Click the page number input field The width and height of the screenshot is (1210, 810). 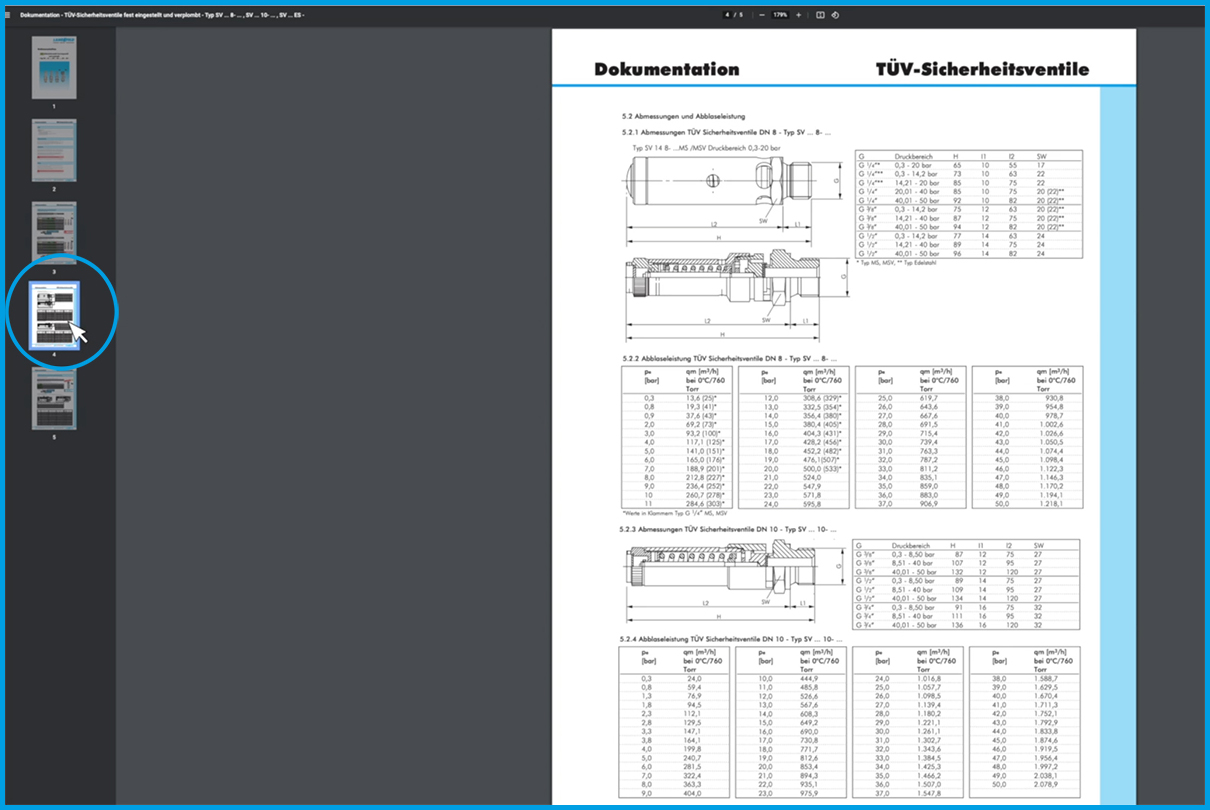click(x=728, y=15)
